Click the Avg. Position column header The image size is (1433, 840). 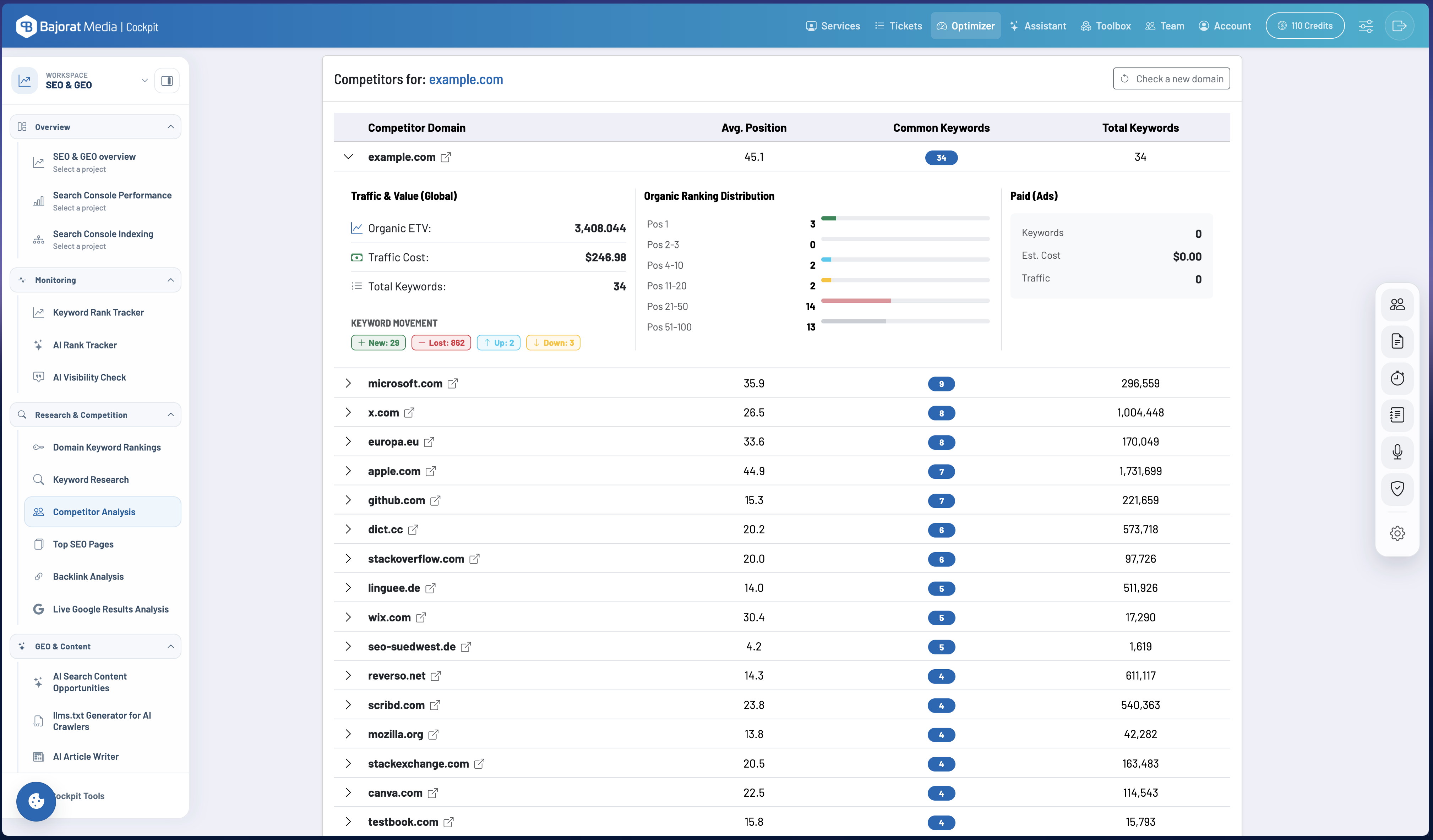(x=754, y=128)
